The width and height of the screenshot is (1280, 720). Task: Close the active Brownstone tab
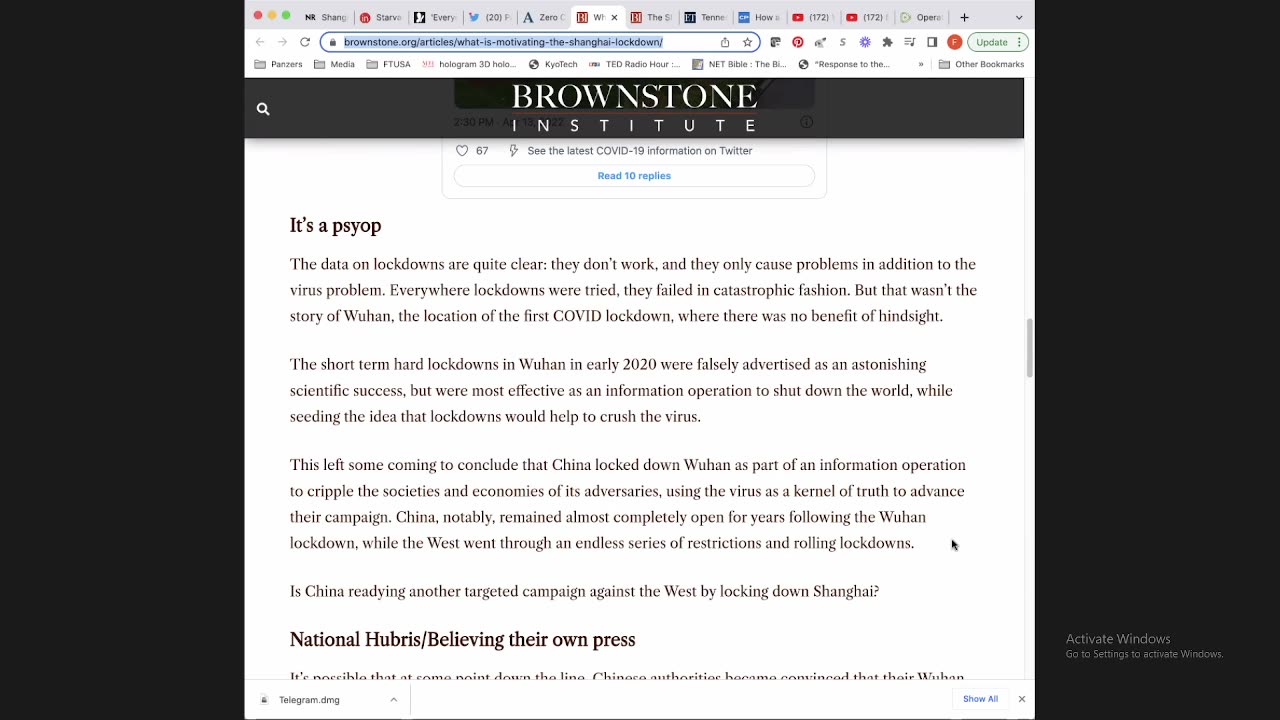click(x=614, y=17)
